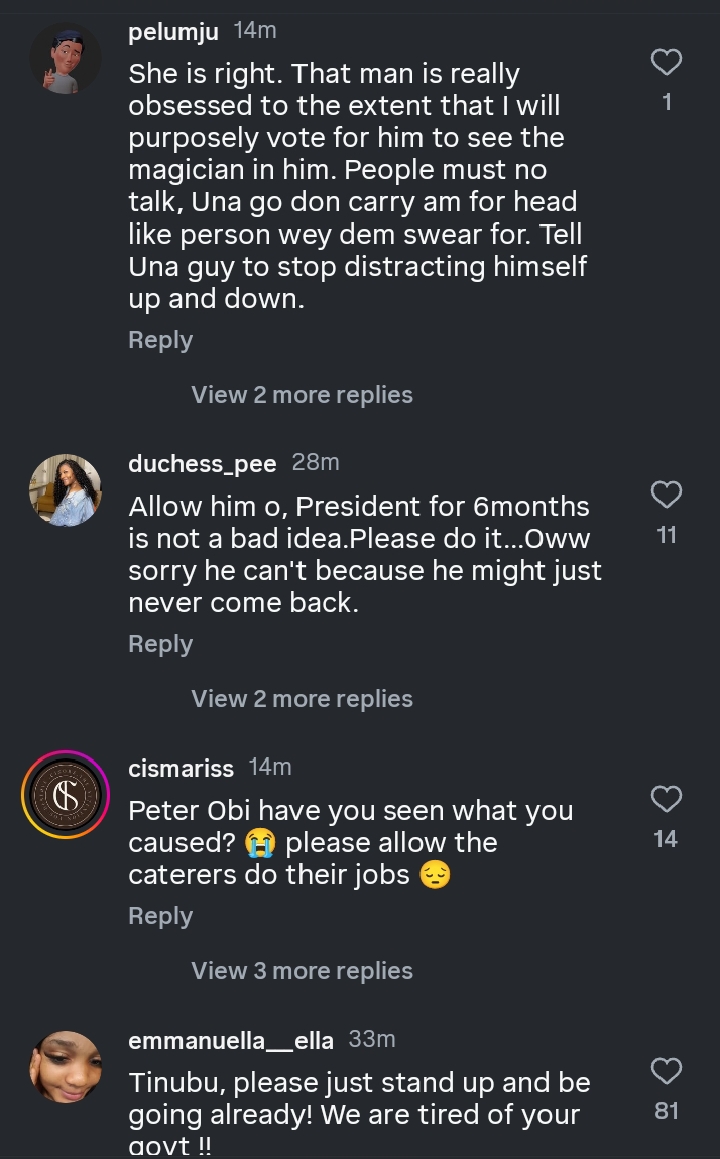This screenshot has height=1159, width=720.
Task: Like cismariss's comment about Peter Obi
Action: click(666, 799)
